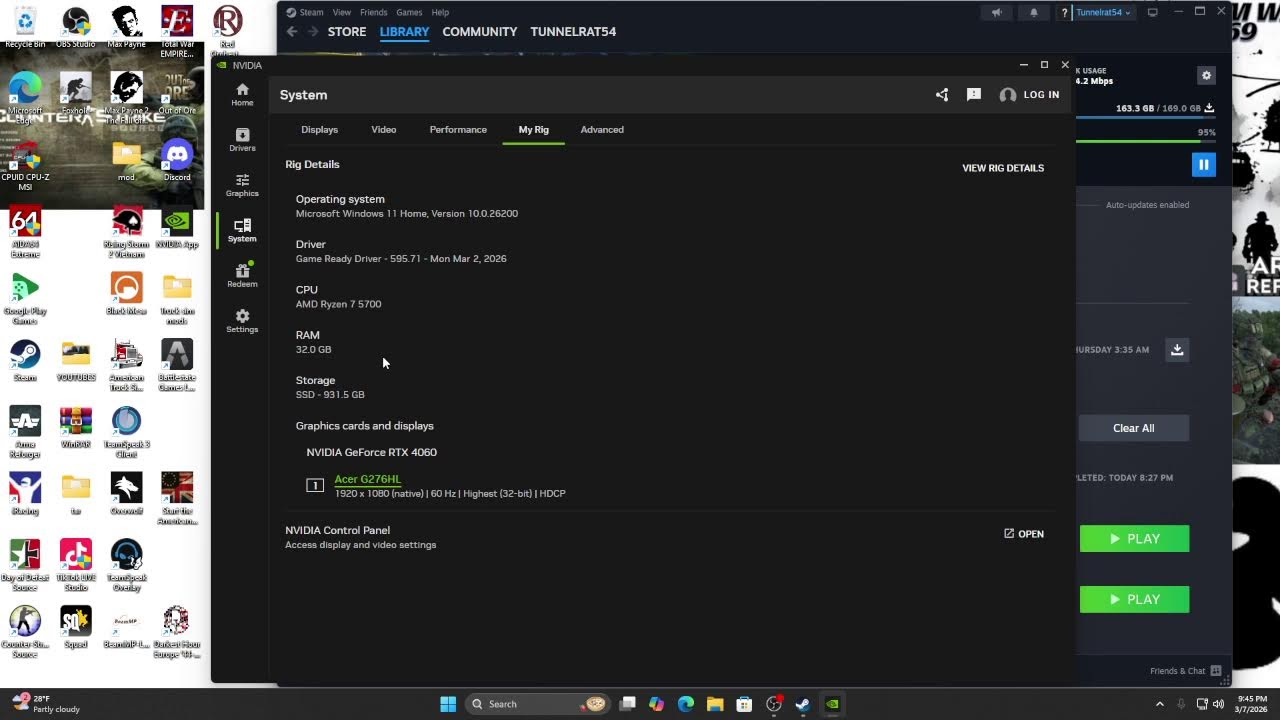Click the Steam download progress bar
1280x720 pixels.
pos(1147,118)
